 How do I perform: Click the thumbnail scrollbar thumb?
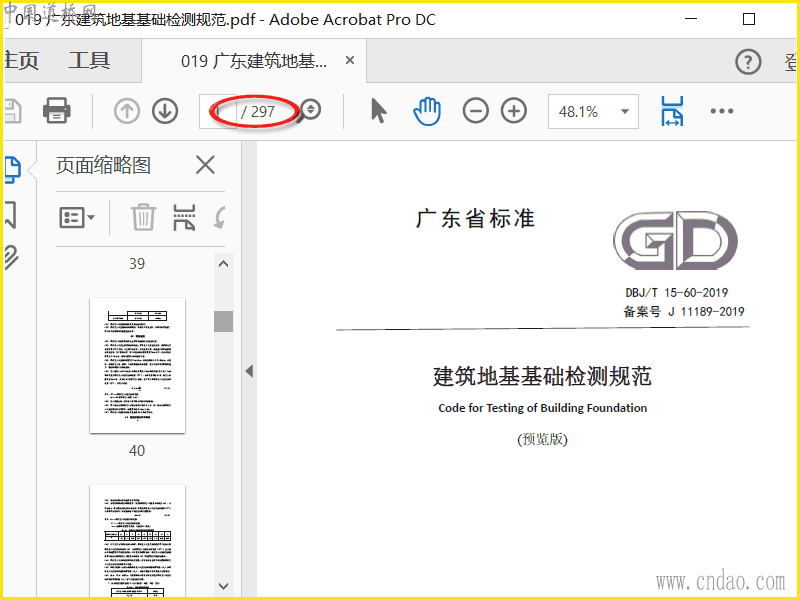pyautogui.click(x=223, y=321)
